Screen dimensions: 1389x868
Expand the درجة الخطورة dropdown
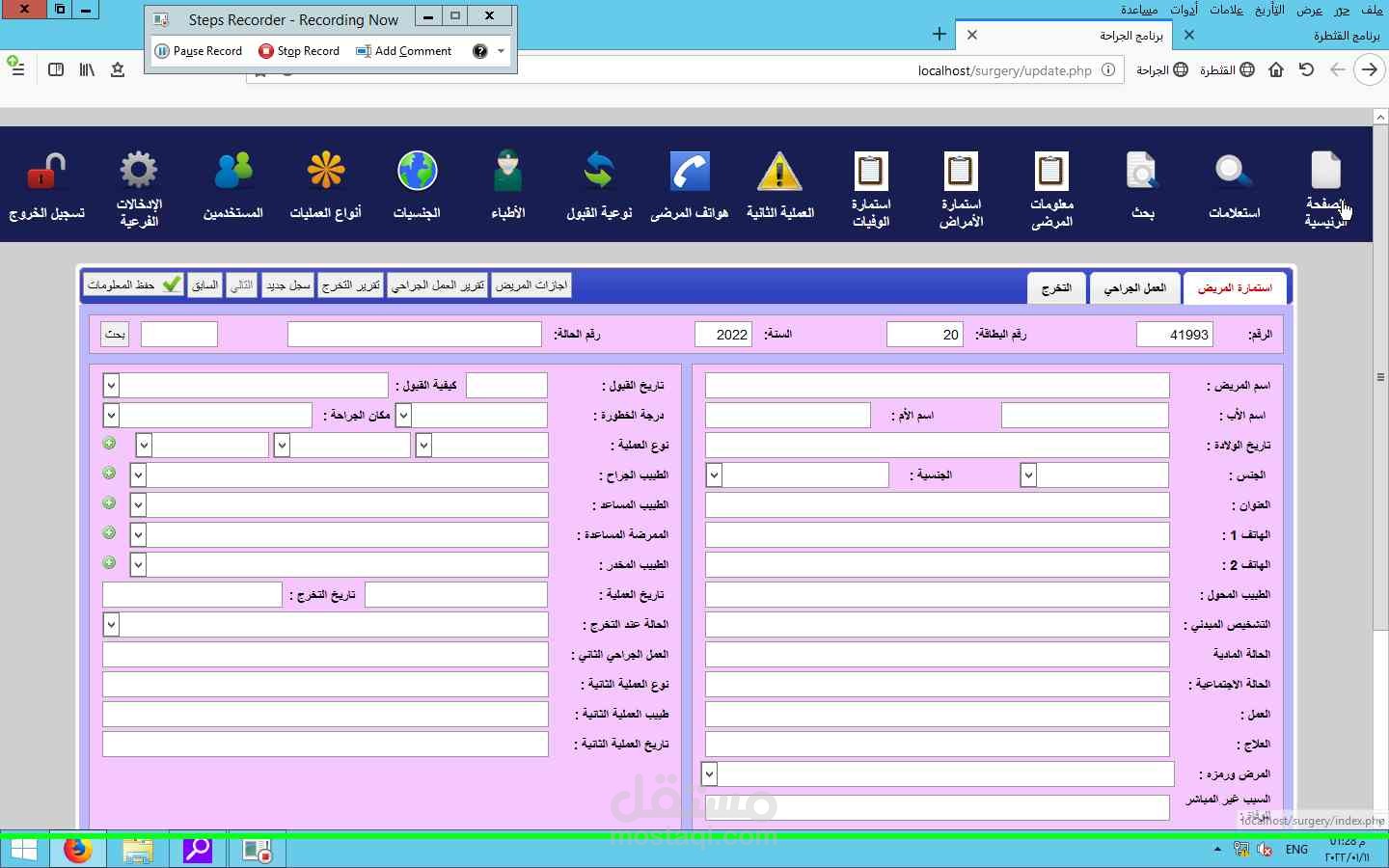(403, 416)
